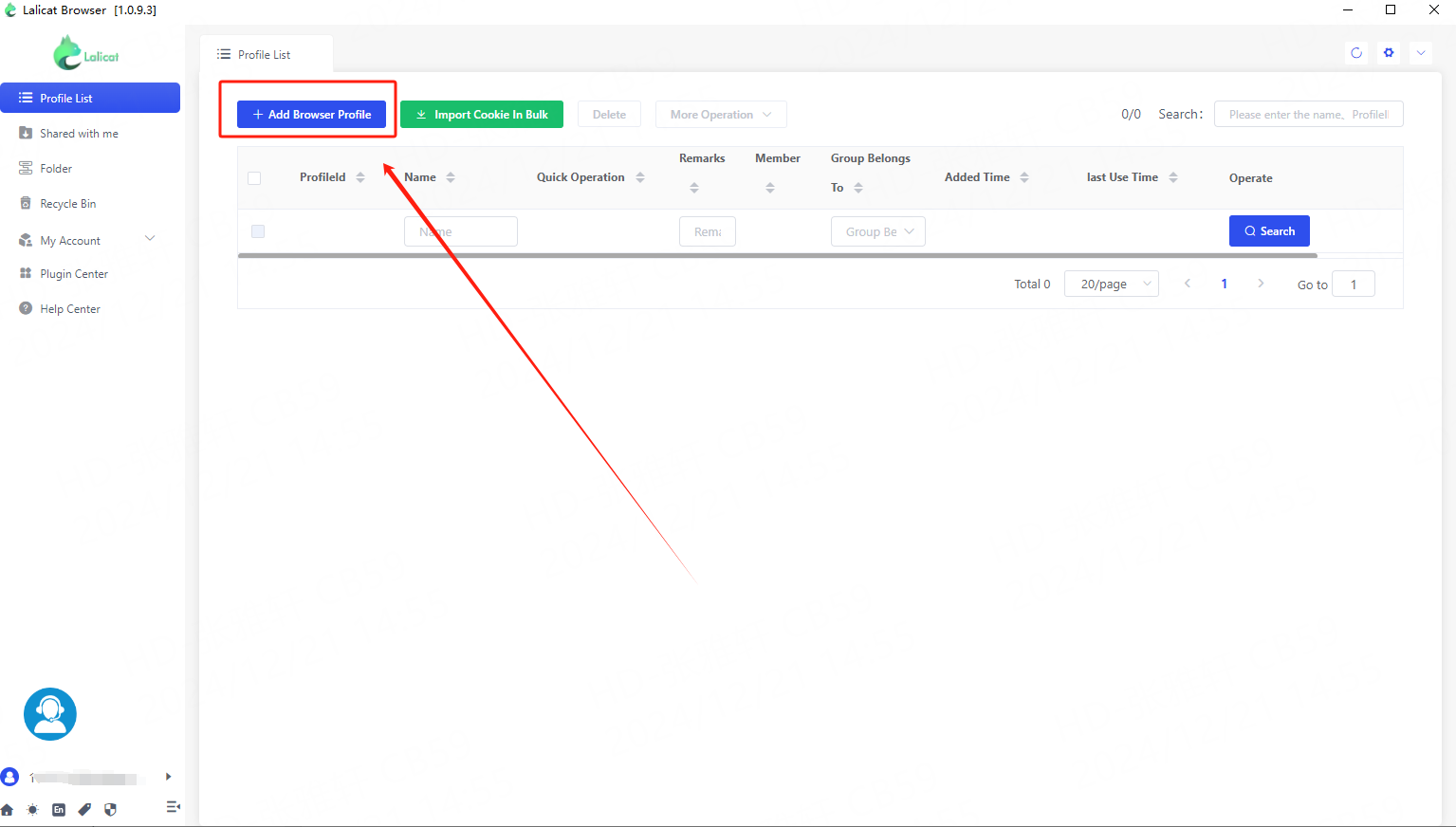Viewport: 1456px width, 827px height.
Task: Click the tag icon in bottom bar
Action: (x=84, y=810)
